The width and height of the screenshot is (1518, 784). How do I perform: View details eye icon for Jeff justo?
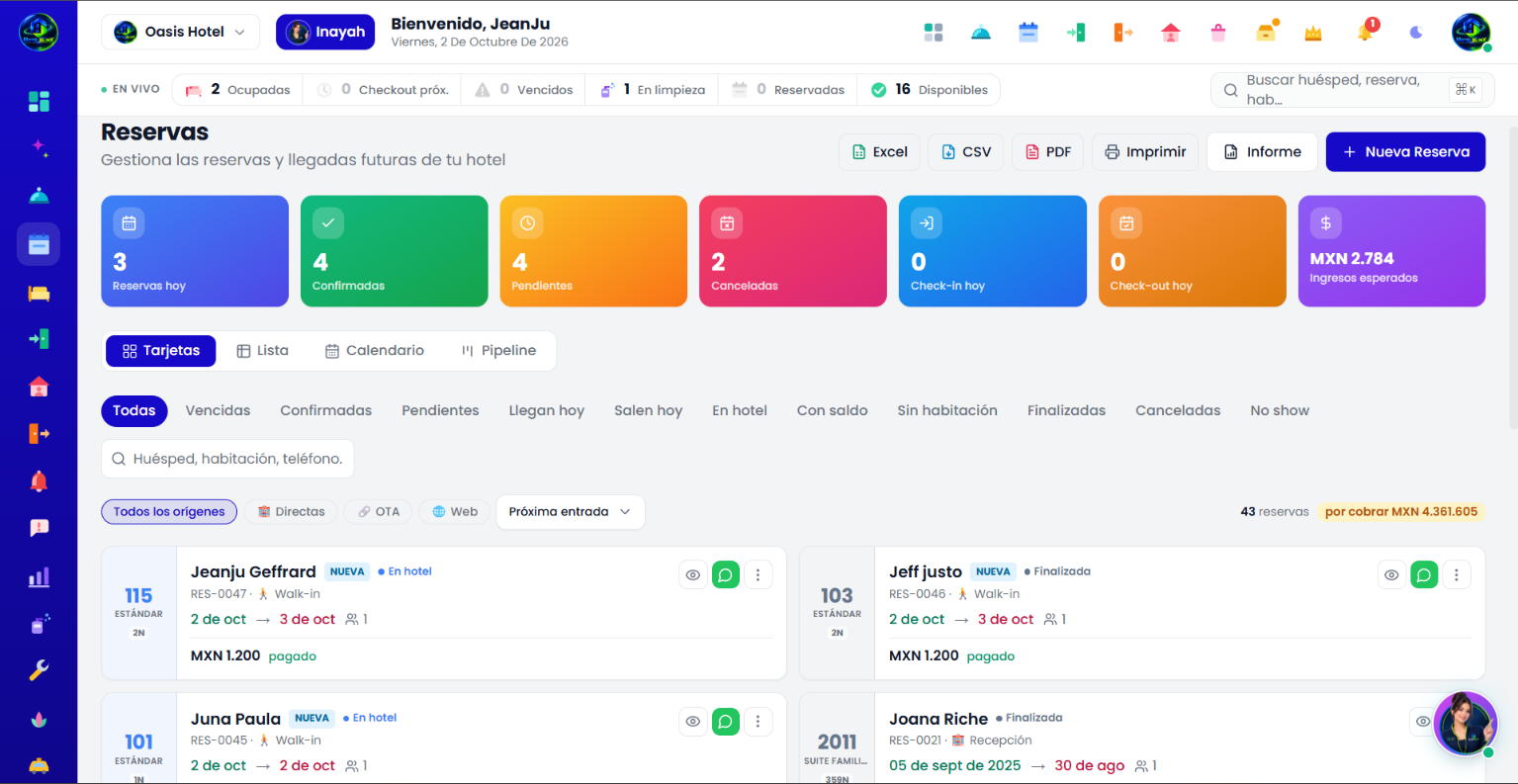pyautogui.click(x=1391, y=574)
